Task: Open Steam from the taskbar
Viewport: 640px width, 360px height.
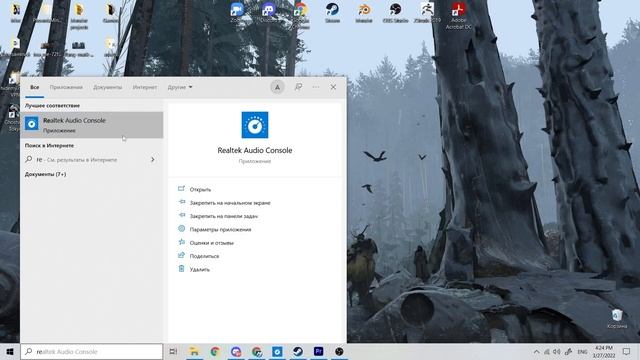Action: point(298,351)
